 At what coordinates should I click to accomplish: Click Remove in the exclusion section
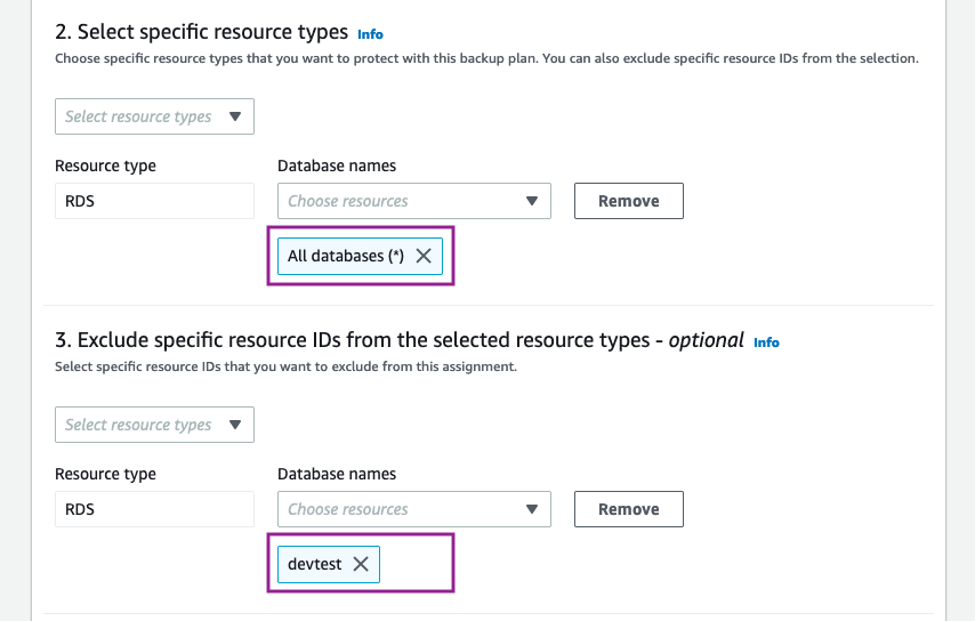click(628, 509)
